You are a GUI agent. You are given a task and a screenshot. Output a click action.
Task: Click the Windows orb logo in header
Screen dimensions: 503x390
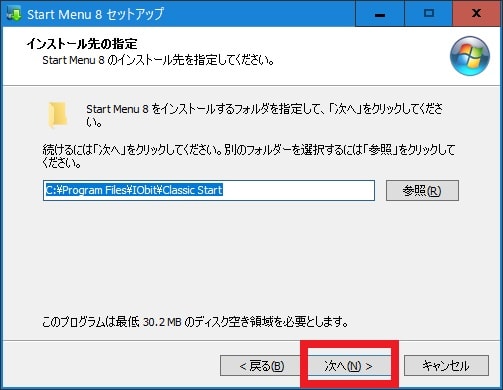click(470, 56)
